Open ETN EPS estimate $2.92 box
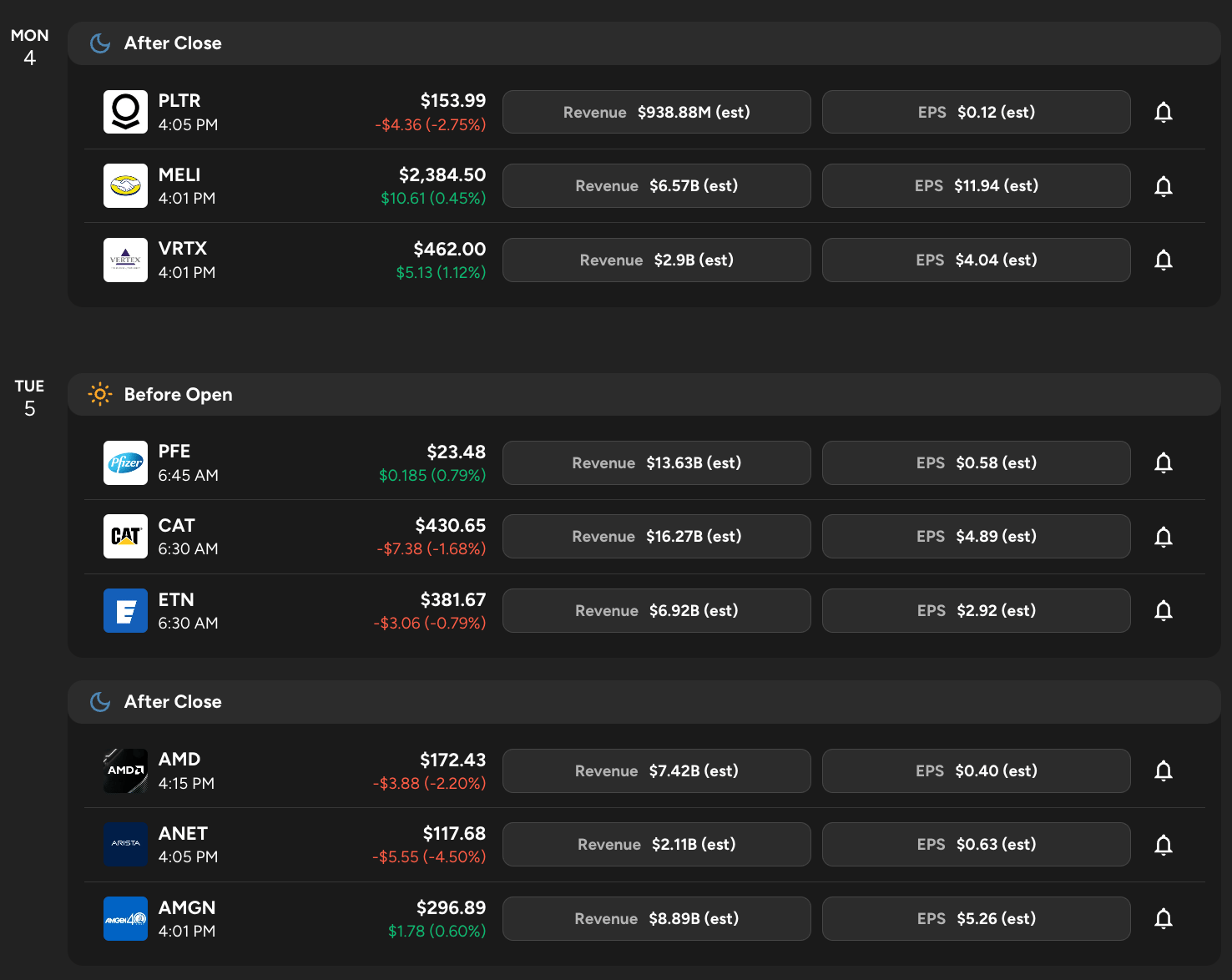 pos(977,610)
